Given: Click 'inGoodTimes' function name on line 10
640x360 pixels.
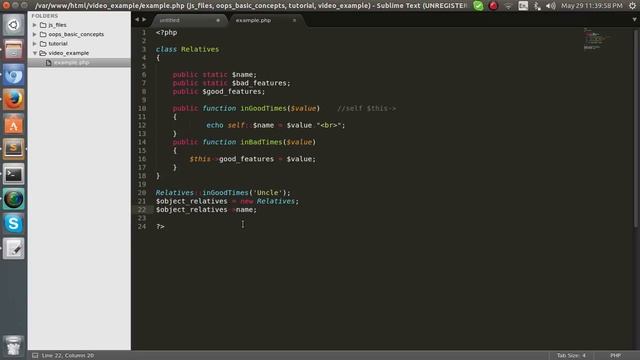Looking at the screenshot, I should pos(263,108).
